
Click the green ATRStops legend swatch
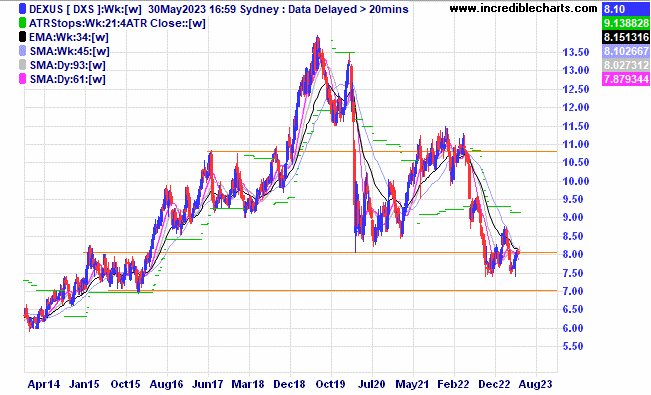click(22, 23)
